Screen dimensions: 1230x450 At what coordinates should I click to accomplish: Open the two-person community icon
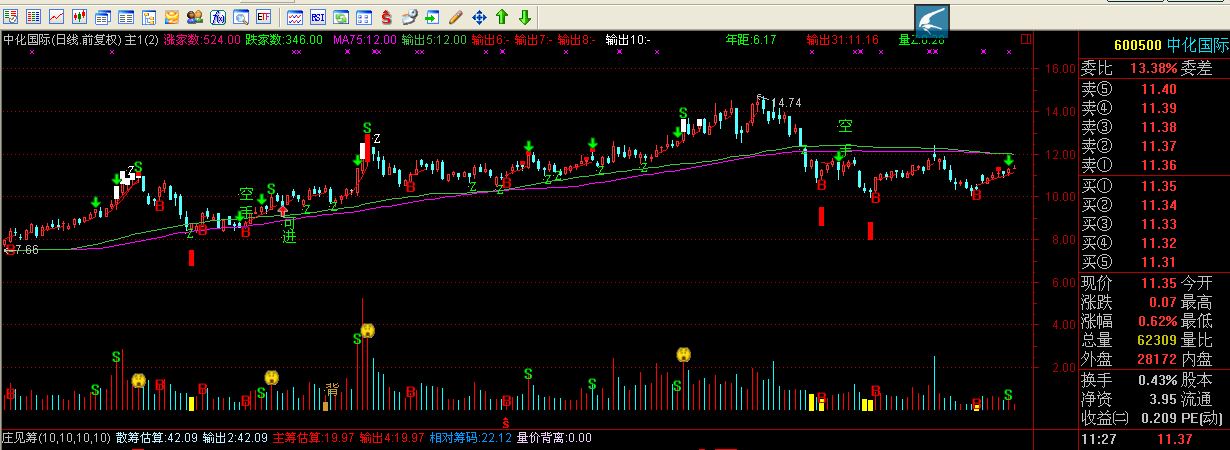point(195,17)
